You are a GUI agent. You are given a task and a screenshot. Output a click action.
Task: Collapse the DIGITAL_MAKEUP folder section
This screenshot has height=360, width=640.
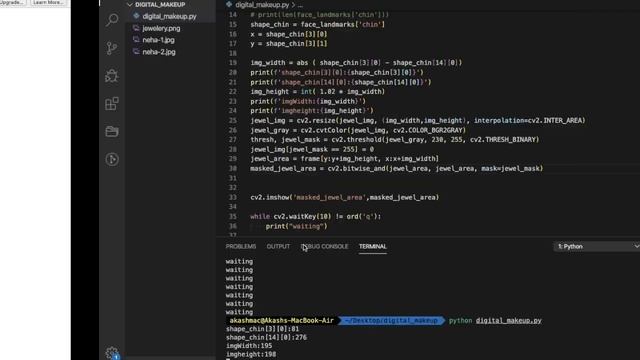point(130,4)
